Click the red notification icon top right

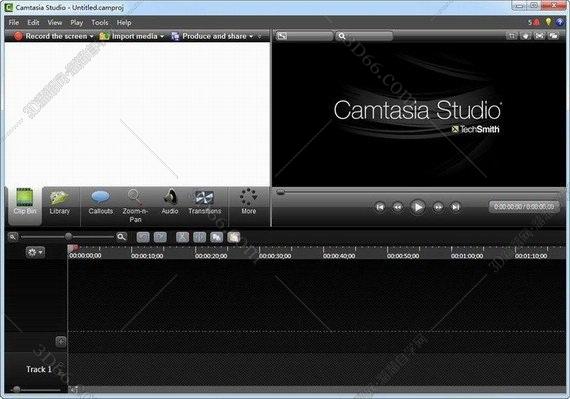536,23
